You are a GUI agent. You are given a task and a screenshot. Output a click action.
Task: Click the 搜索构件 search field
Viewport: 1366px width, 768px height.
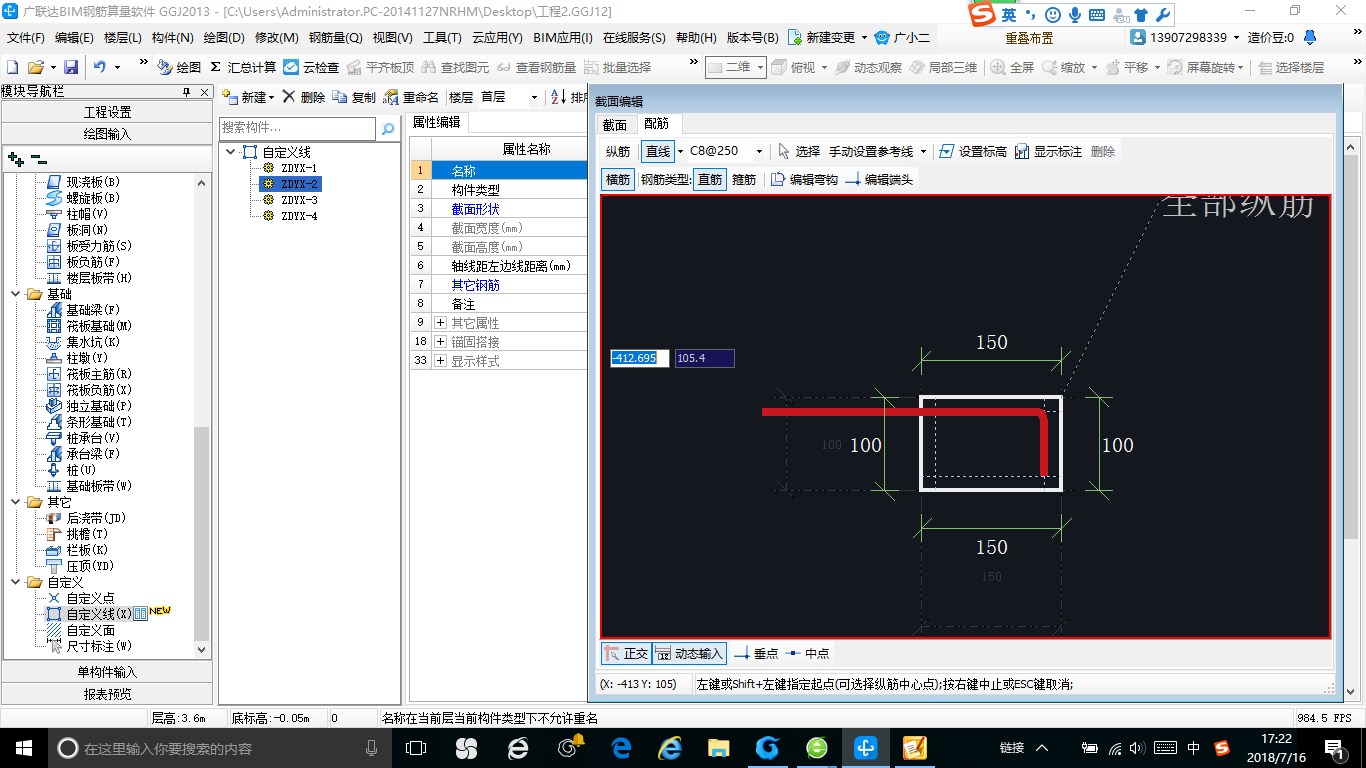pos(298,129)
